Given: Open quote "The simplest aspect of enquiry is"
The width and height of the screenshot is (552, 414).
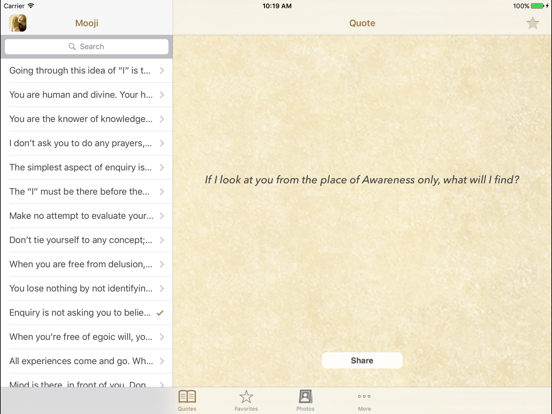Looking at the screenshot, I should click(87, 168).
